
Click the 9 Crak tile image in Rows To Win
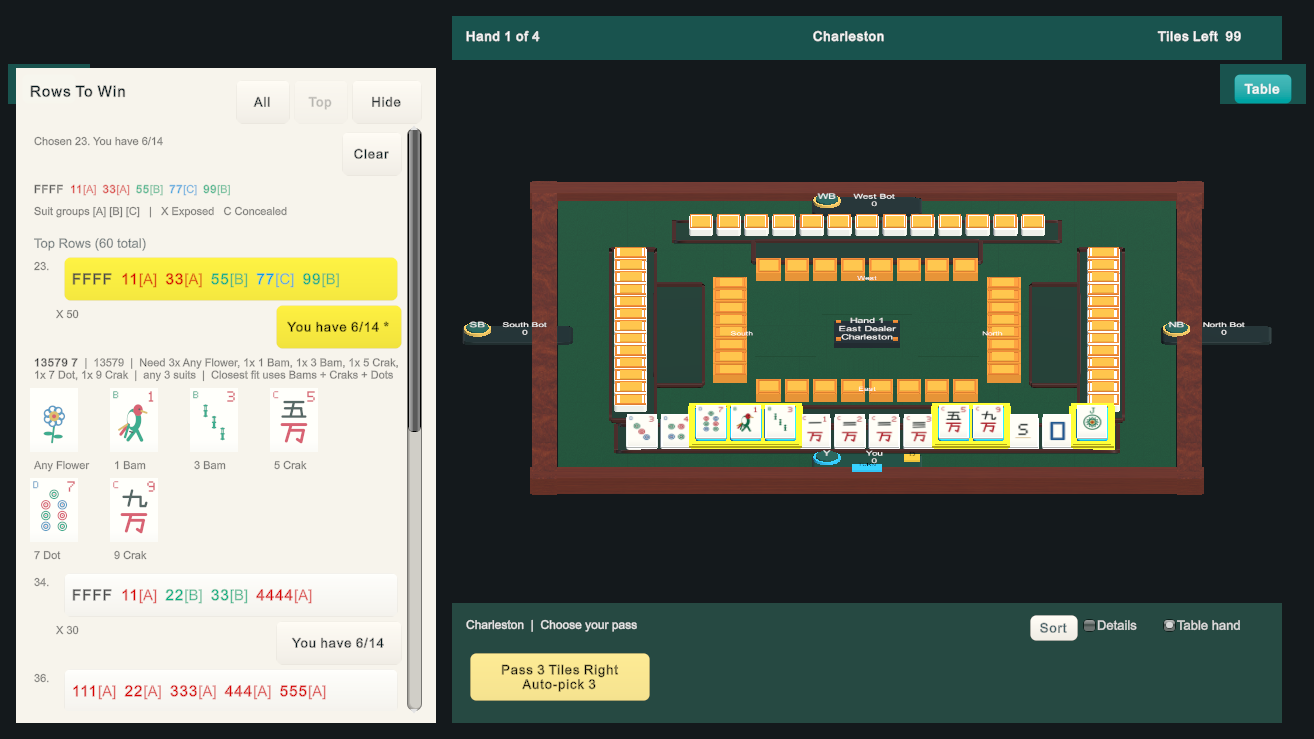[x=134, y=510]
